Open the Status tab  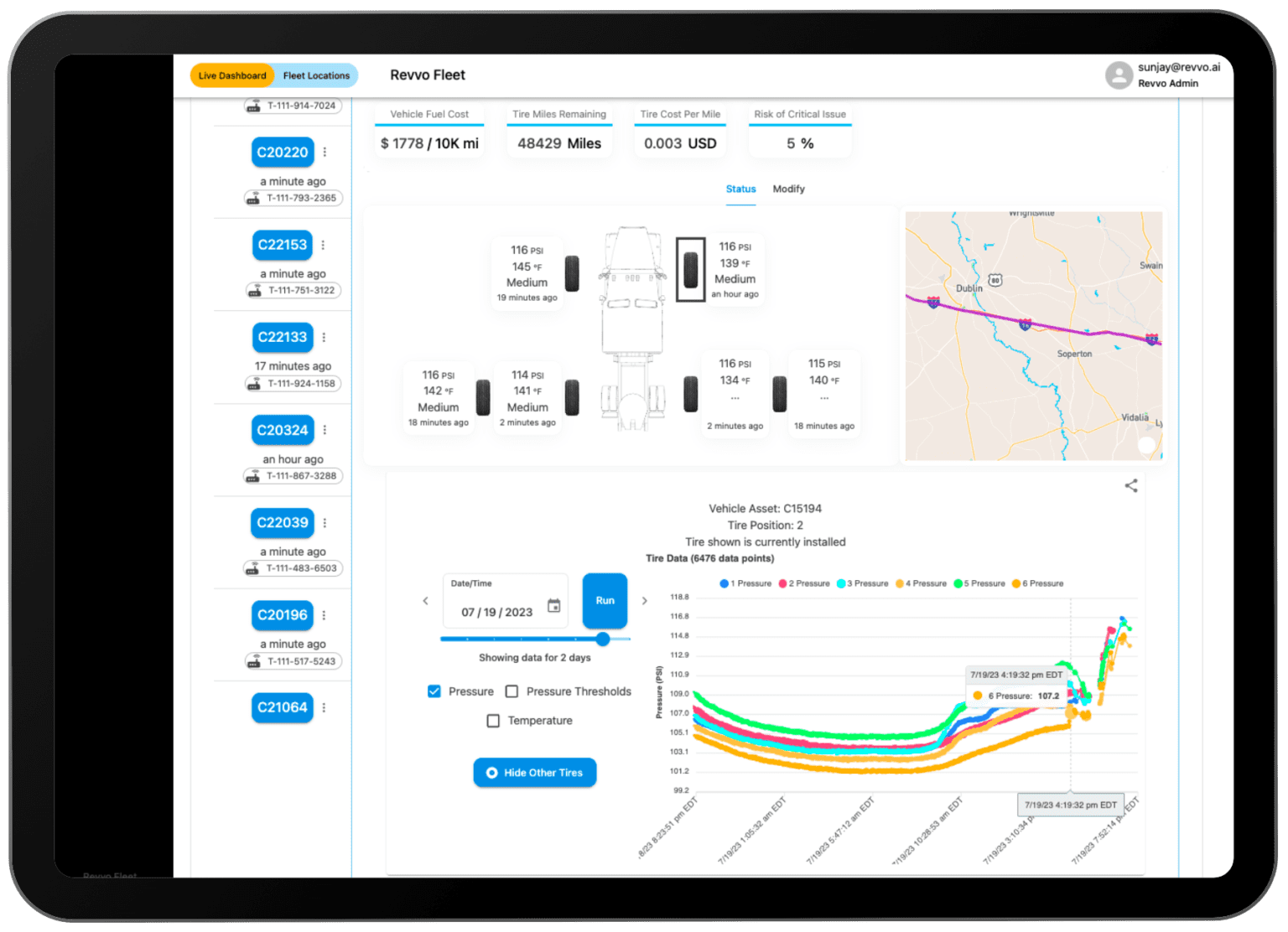tap(740, 189)
